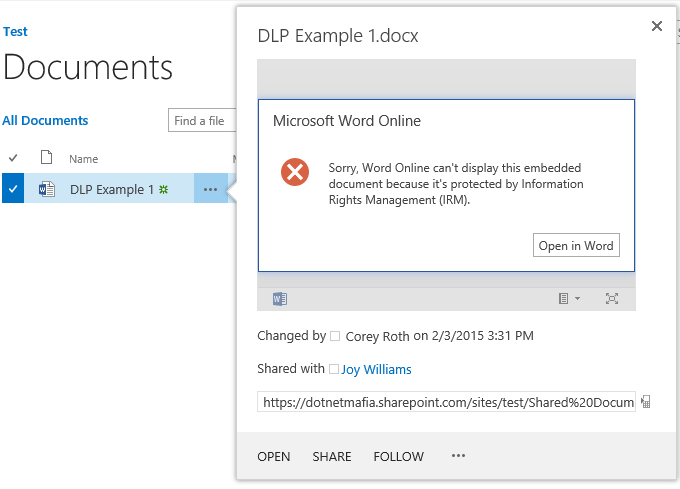Click the Find a file search box
This screenshot has height=489, width=680.
(202, 121)
